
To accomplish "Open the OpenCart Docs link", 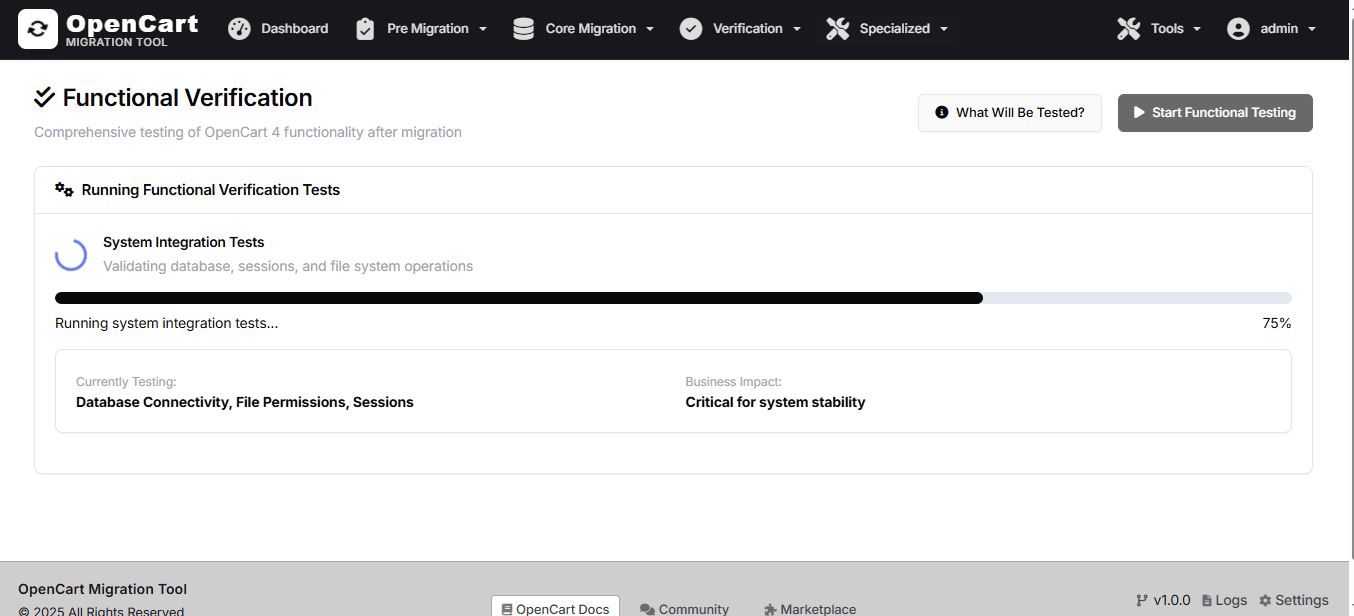I will pos(555,608).
